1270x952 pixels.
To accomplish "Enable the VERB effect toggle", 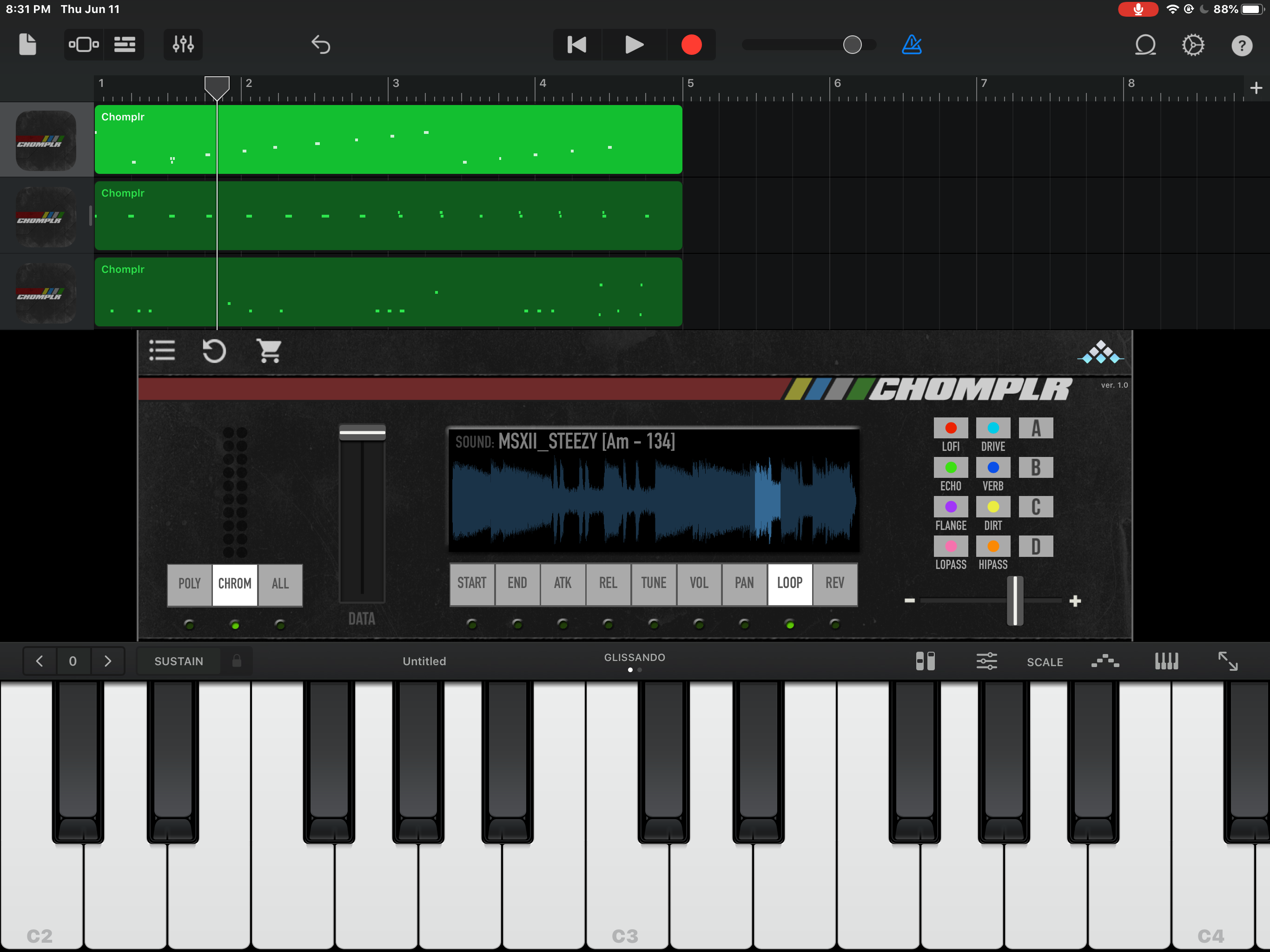I will click(992, 467).
